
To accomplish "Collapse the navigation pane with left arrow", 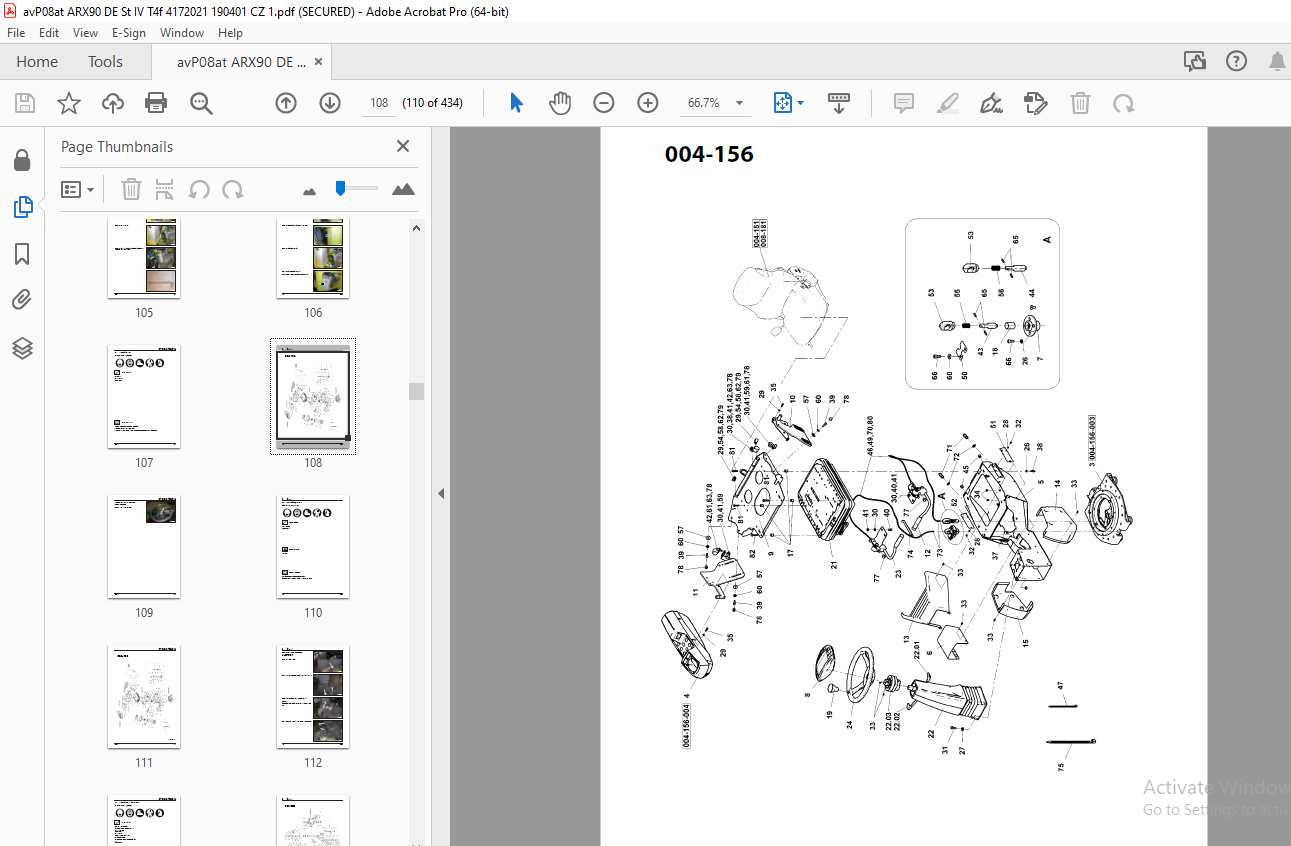I will coord(441,493).
